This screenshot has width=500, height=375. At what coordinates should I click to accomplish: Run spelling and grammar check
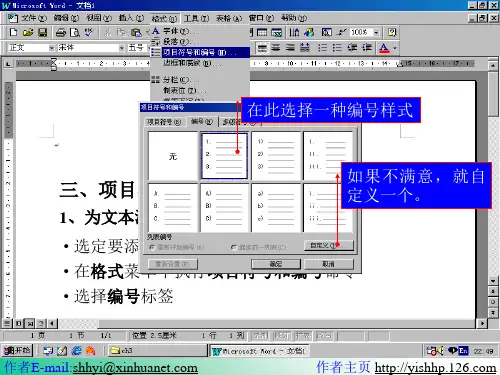[x=89, y=32]
